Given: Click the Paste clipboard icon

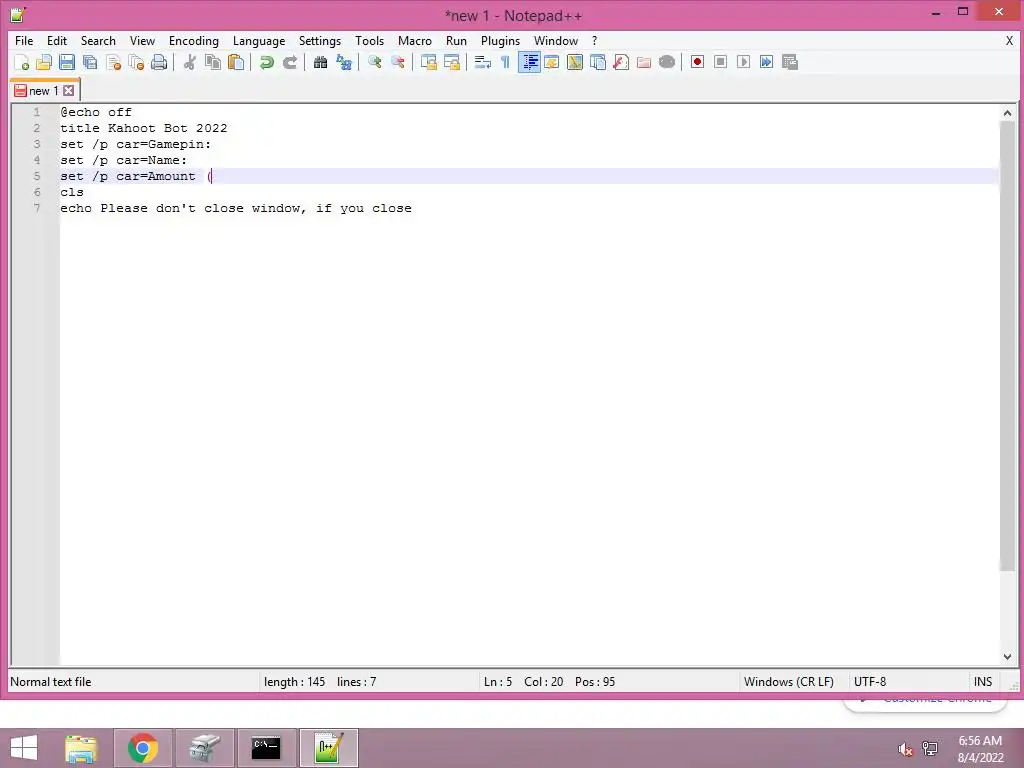Looking at the screenshot, I should click(236, 62).
